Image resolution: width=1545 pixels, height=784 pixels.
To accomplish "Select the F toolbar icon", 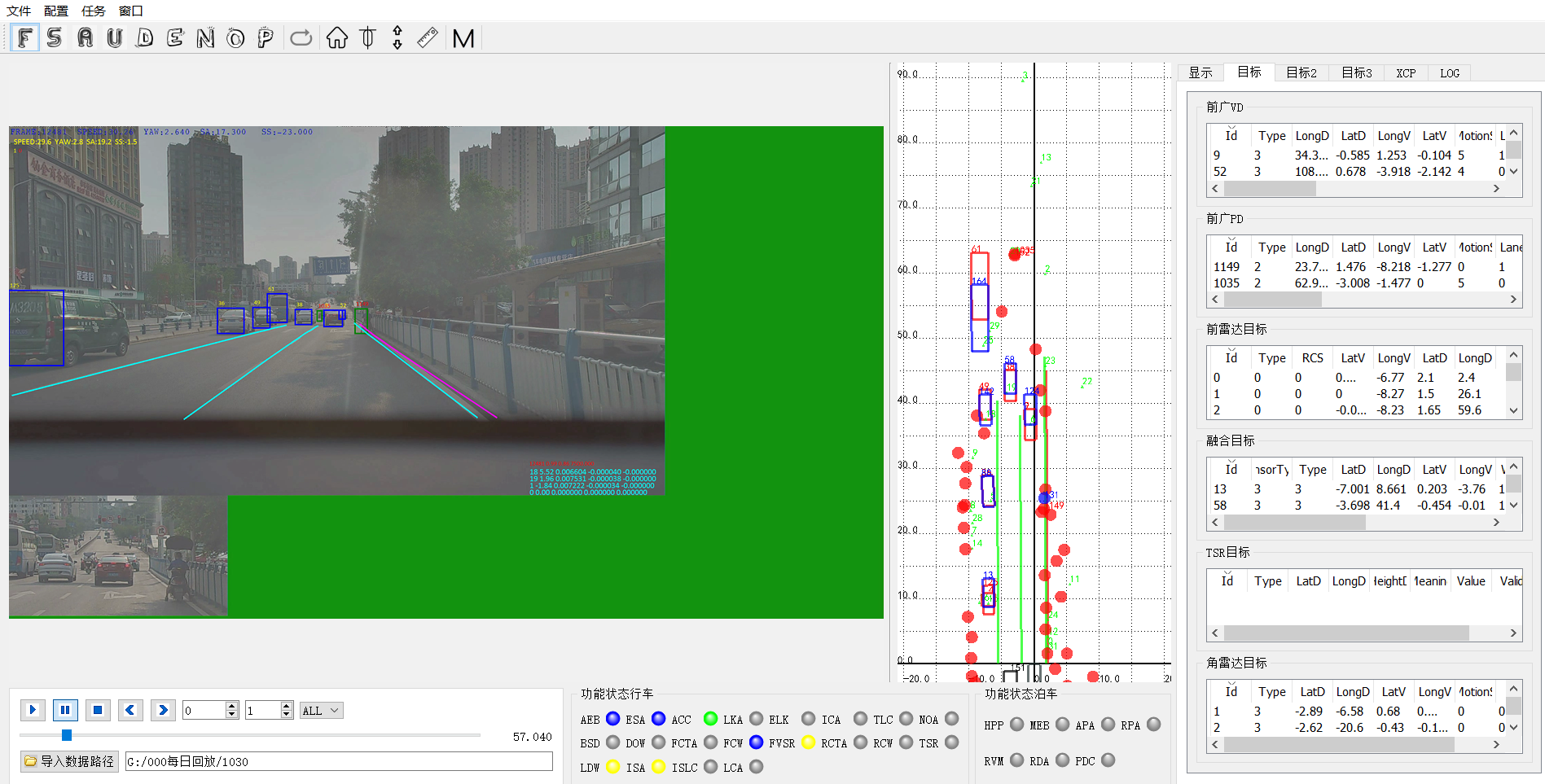I will [x=25, y=37].
